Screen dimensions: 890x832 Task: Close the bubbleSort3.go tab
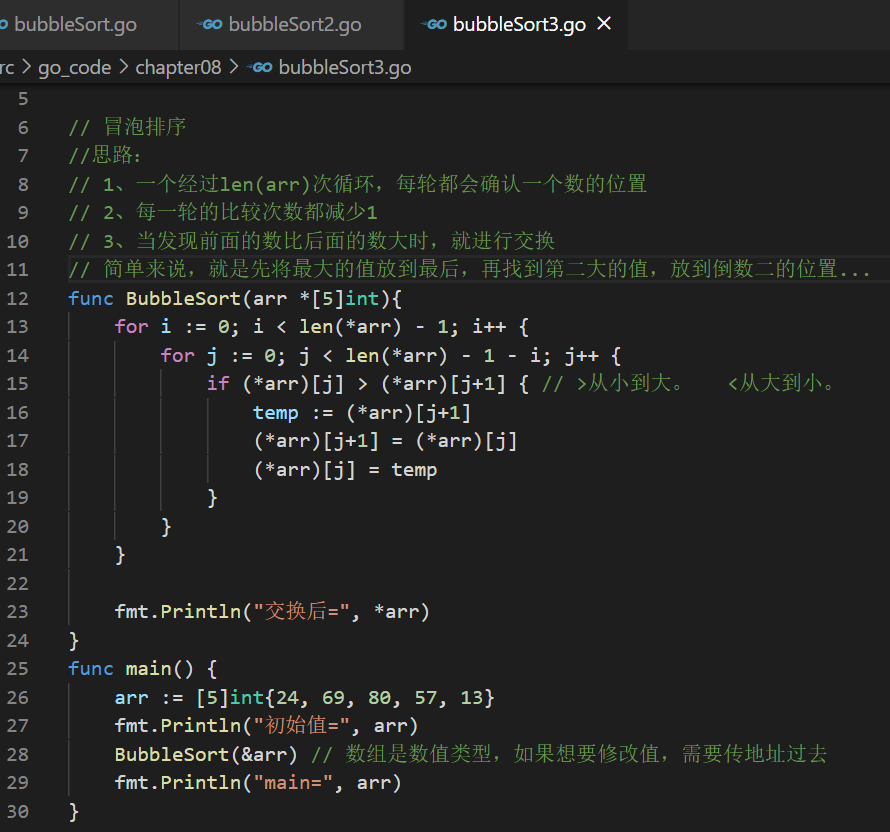(604, 24)
